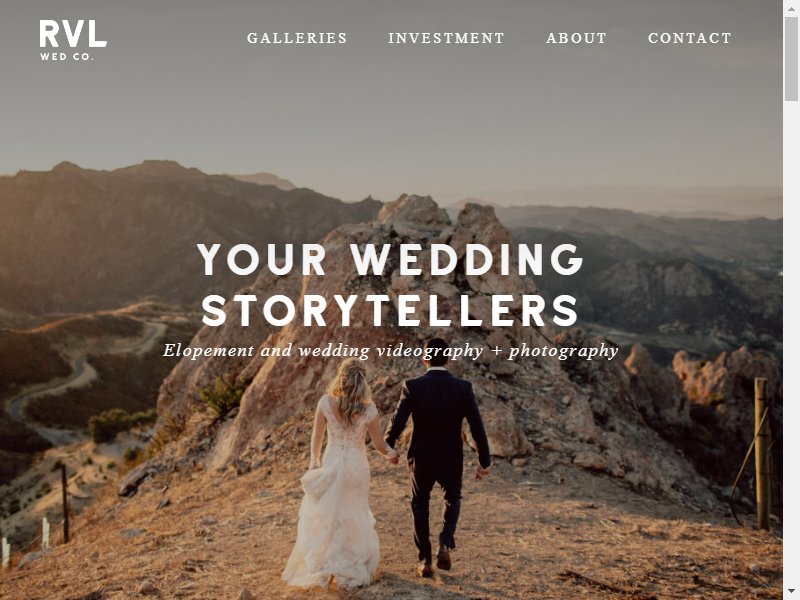Go to the Investment page
800x600 pixels.
point(446,38)
